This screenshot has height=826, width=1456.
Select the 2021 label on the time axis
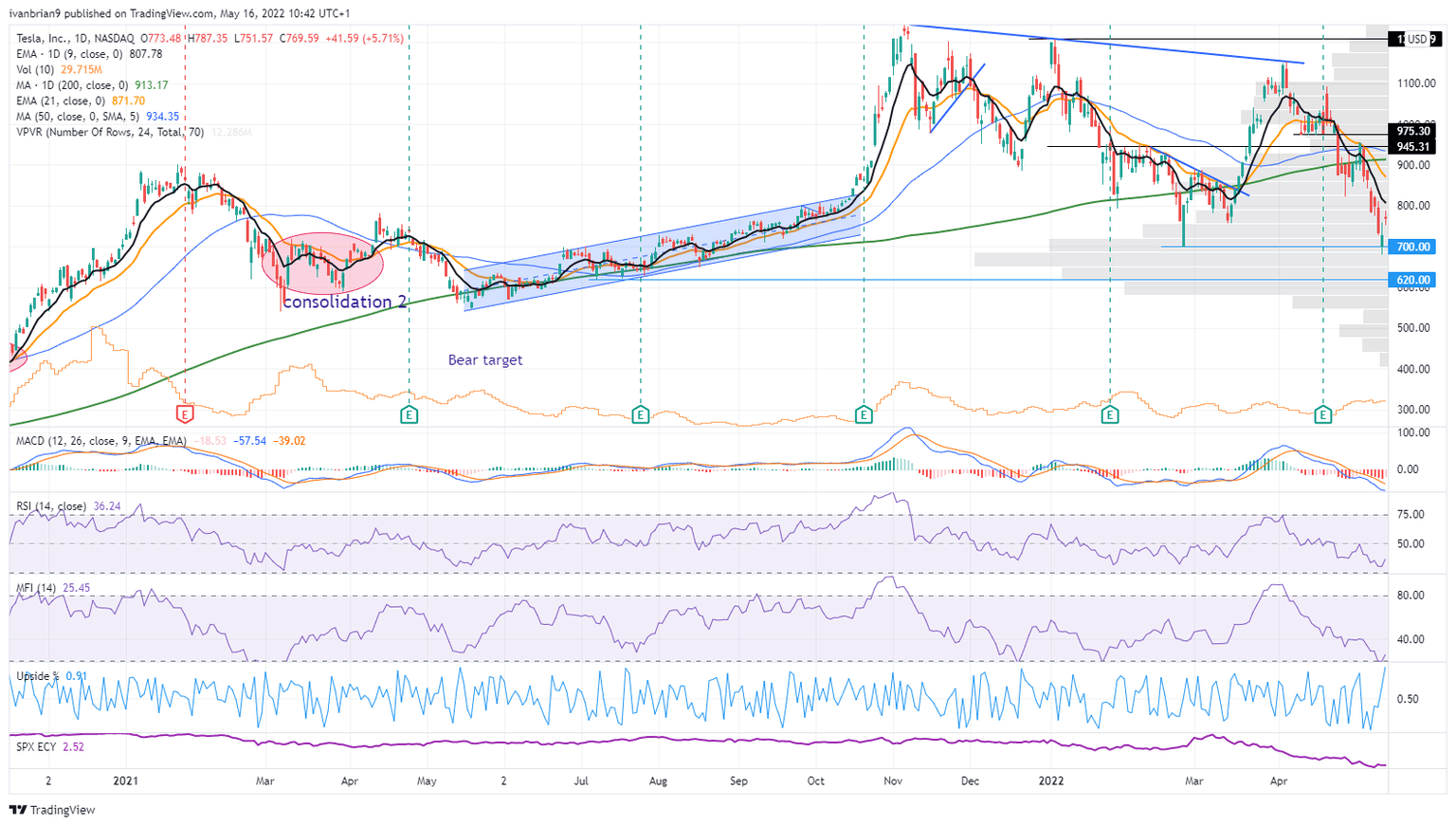click(126, 781)
